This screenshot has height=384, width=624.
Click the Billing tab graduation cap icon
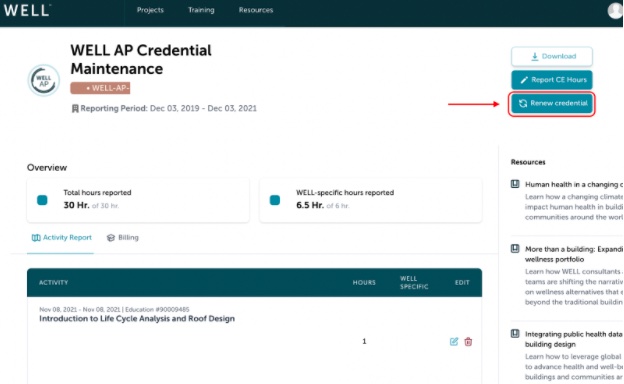111,238
